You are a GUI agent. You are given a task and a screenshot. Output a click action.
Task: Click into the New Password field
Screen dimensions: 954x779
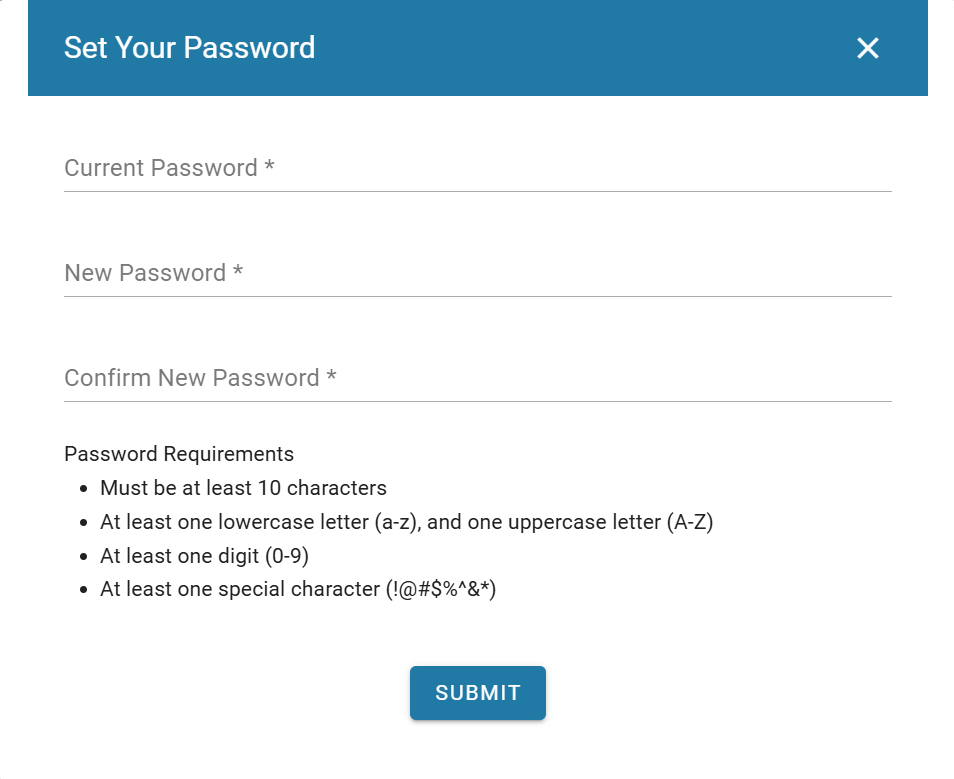[477, 273]
